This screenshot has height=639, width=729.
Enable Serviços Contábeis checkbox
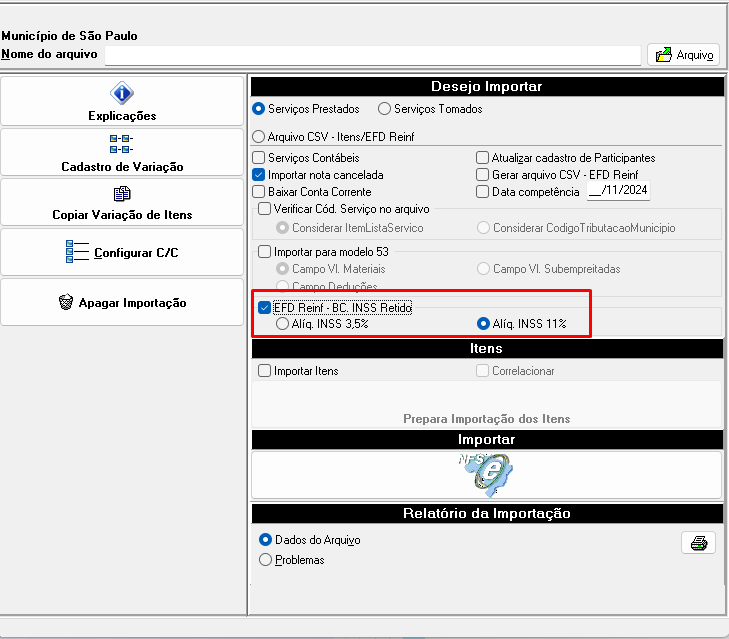[305, 158]
